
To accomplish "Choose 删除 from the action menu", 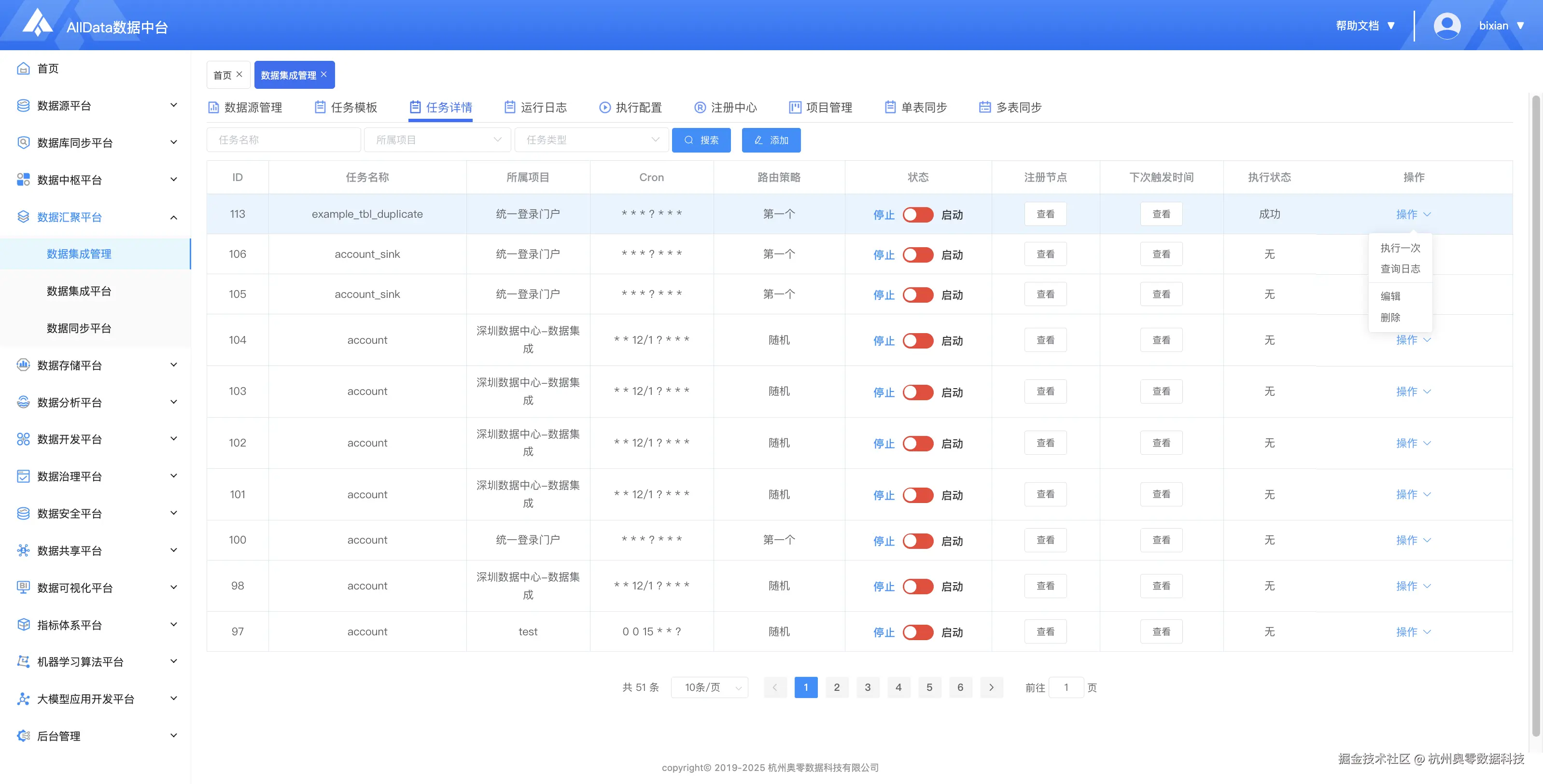I will click(x=1400, y=318).
